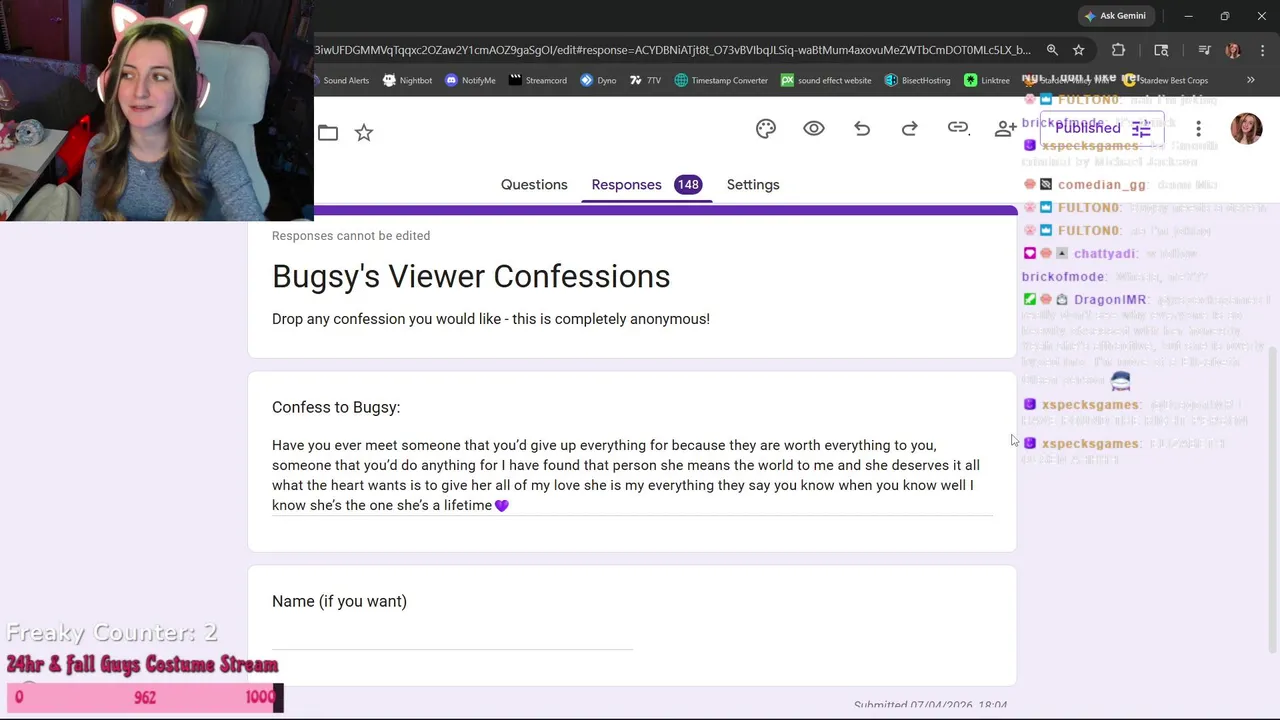The image size is (1280, 720).
Task: Open the Customize theme palette icon
Action: coord(766,129)
